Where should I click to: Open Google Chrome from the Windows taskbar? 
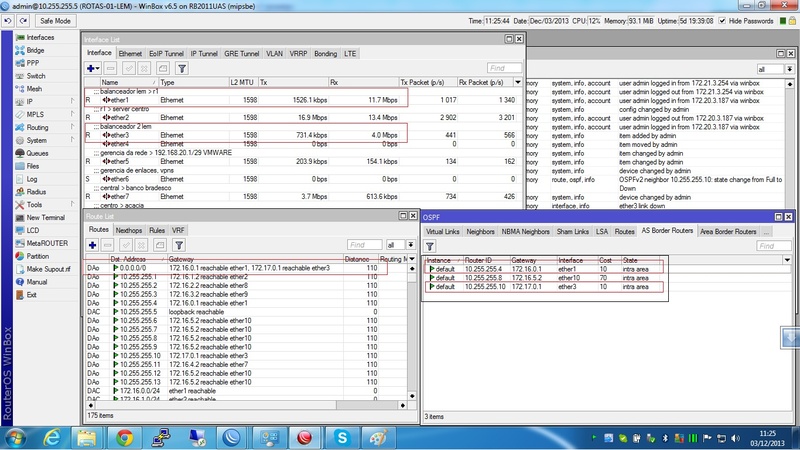pos(124,437)
